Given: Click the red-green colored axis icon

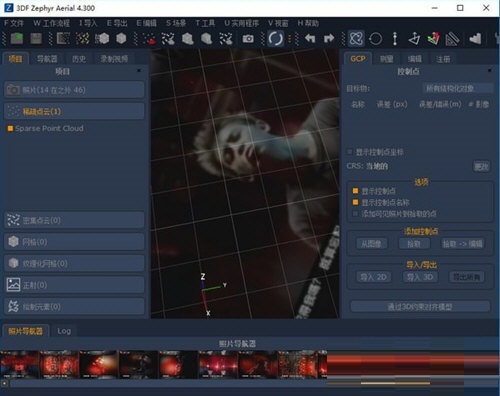Looking at the screenshot, I should 433,39.
